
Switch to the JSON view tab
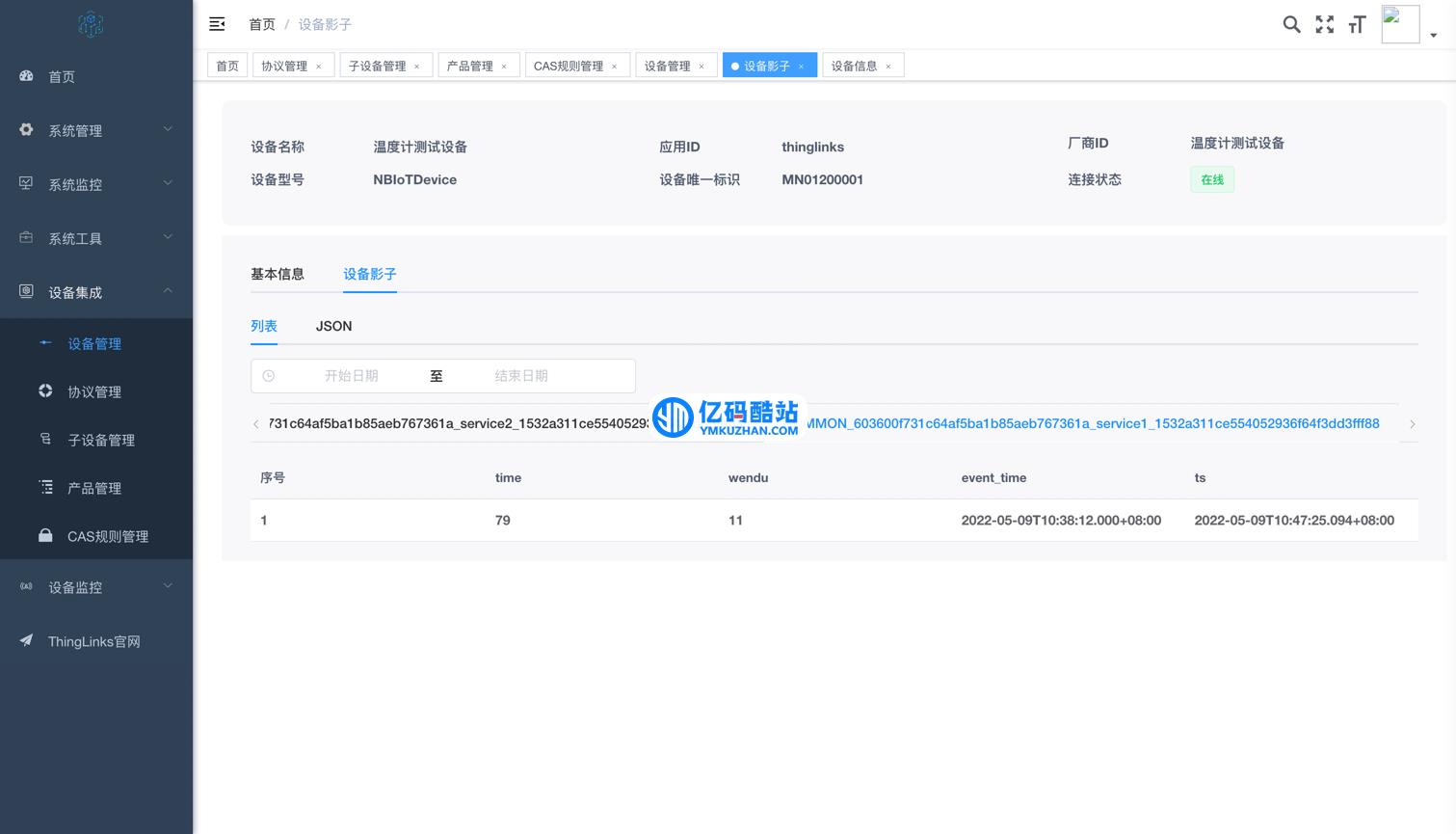[x=333, y=326]
